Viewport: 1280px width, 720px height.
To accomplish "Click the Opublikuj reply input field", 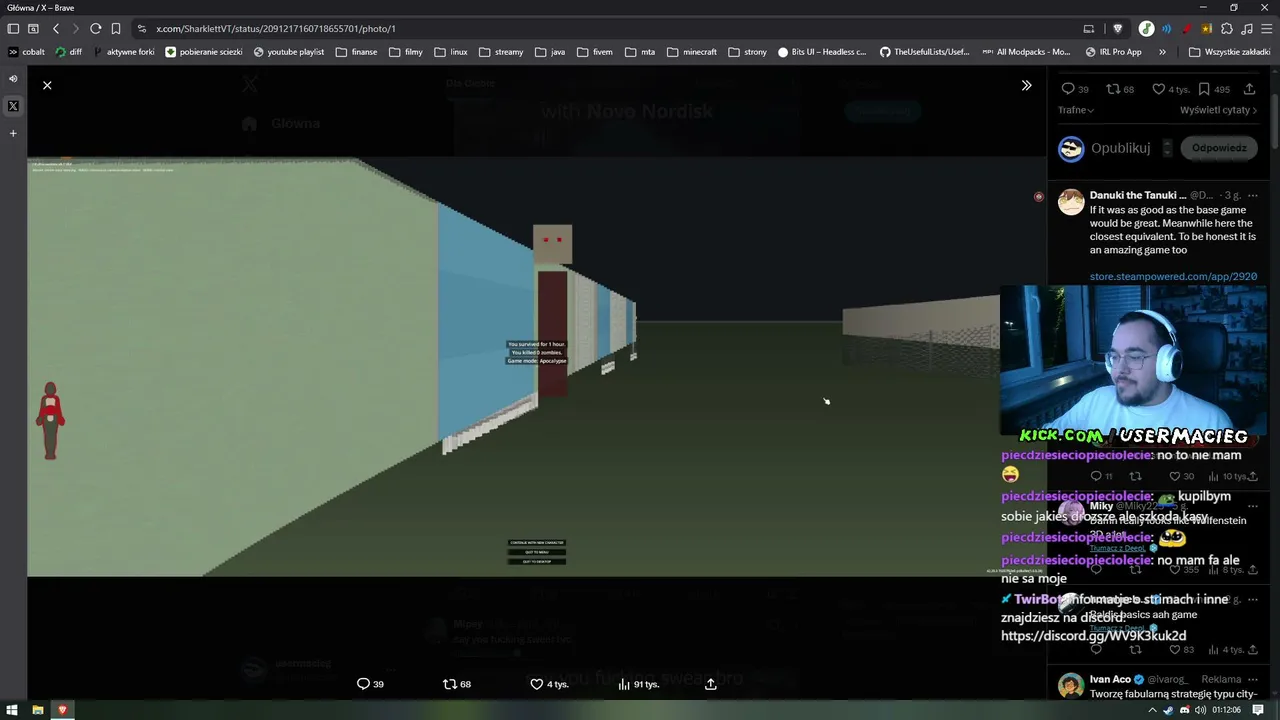I will [x=1121, y=148].
